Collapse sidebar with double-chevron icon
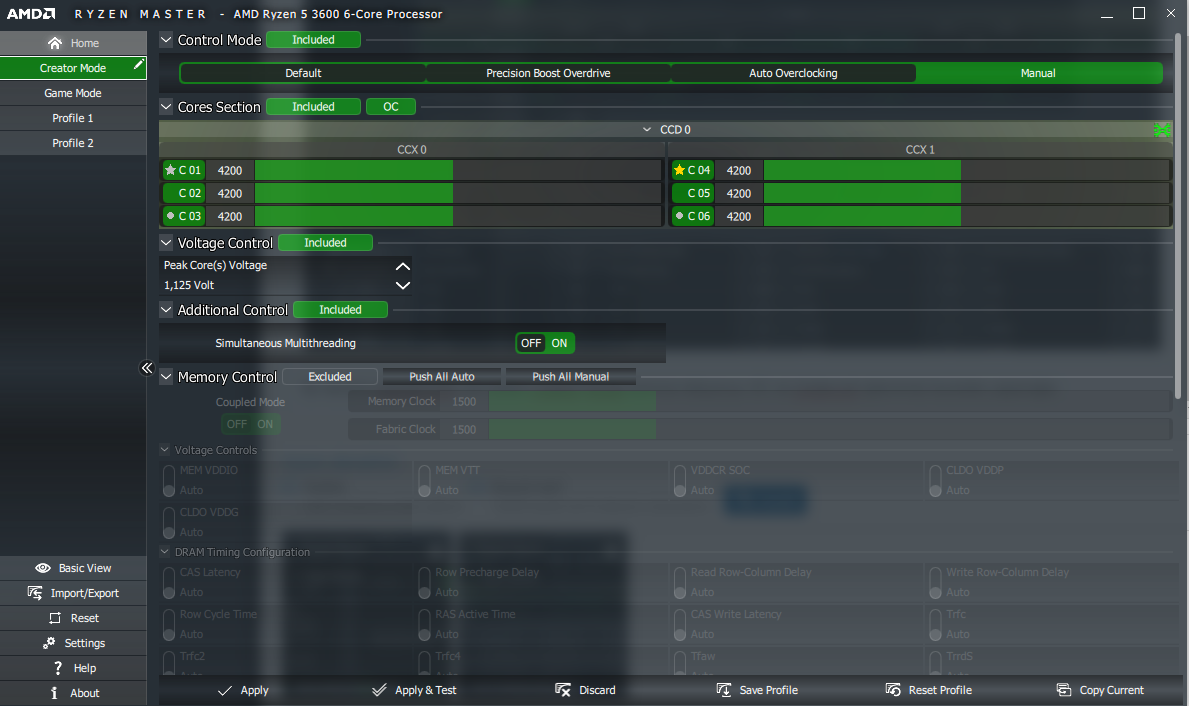 pos(147,368)
